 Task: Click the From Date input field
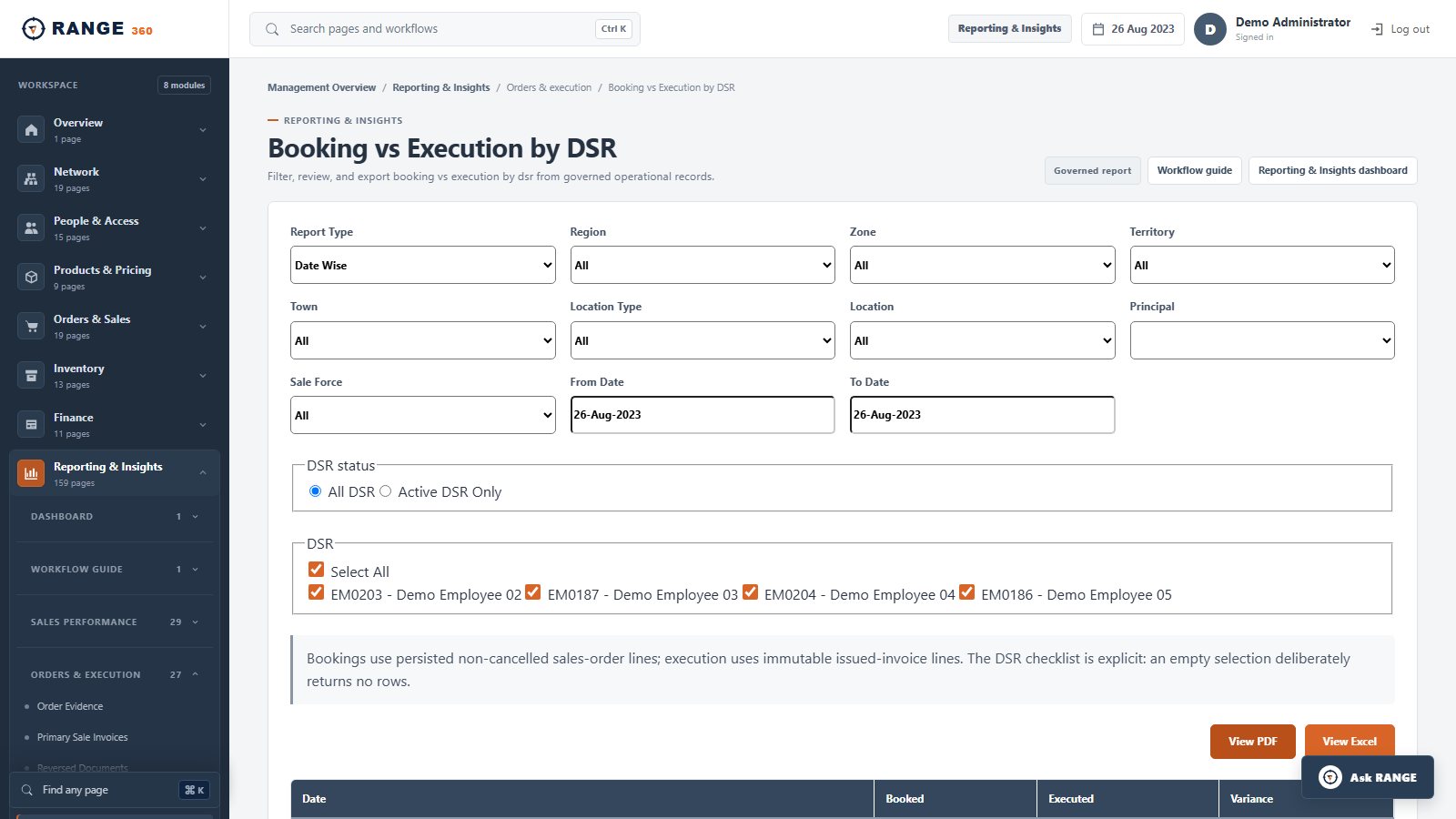703,415
